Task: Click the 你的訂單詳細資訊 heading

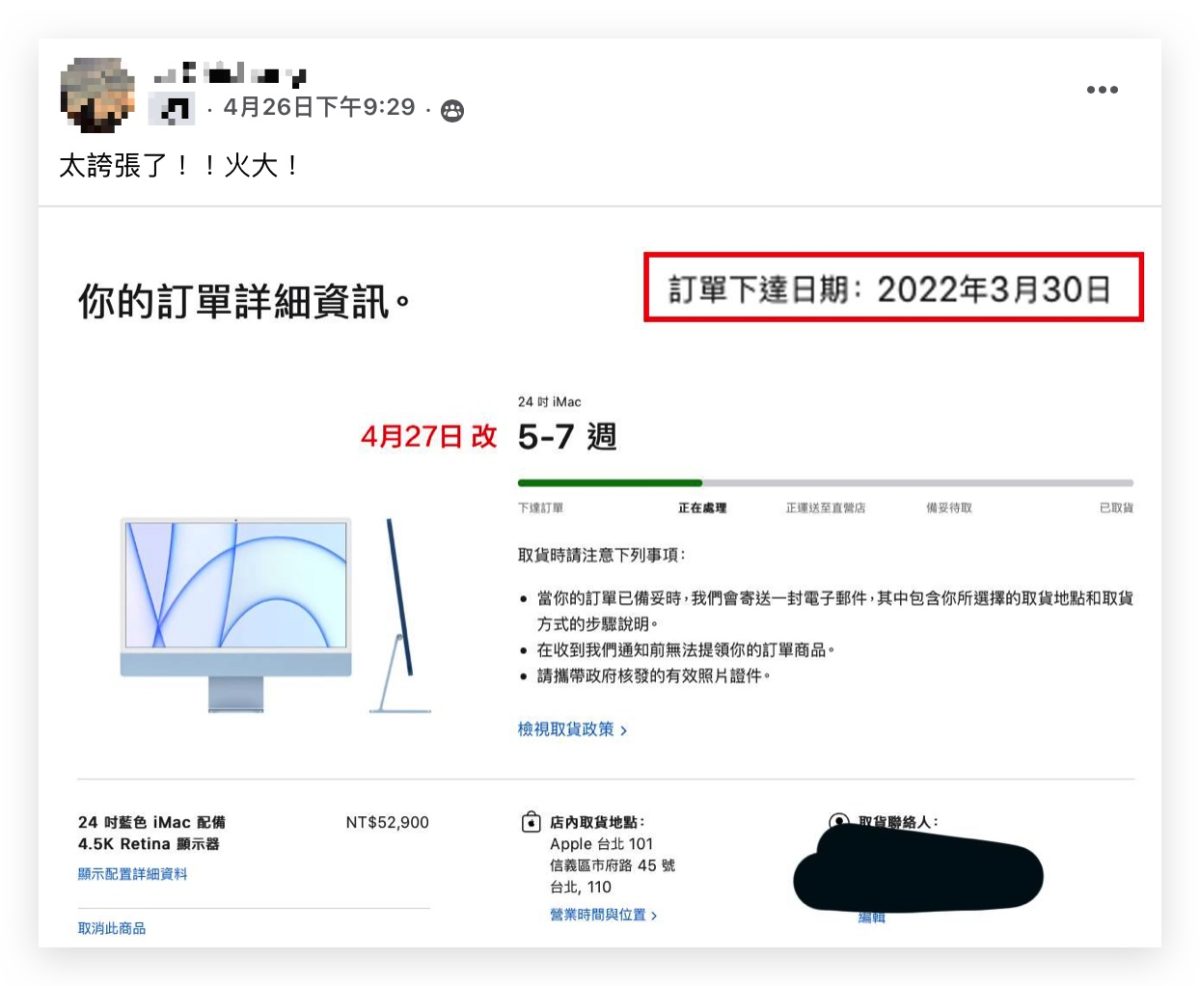Action: click(245, 301)
